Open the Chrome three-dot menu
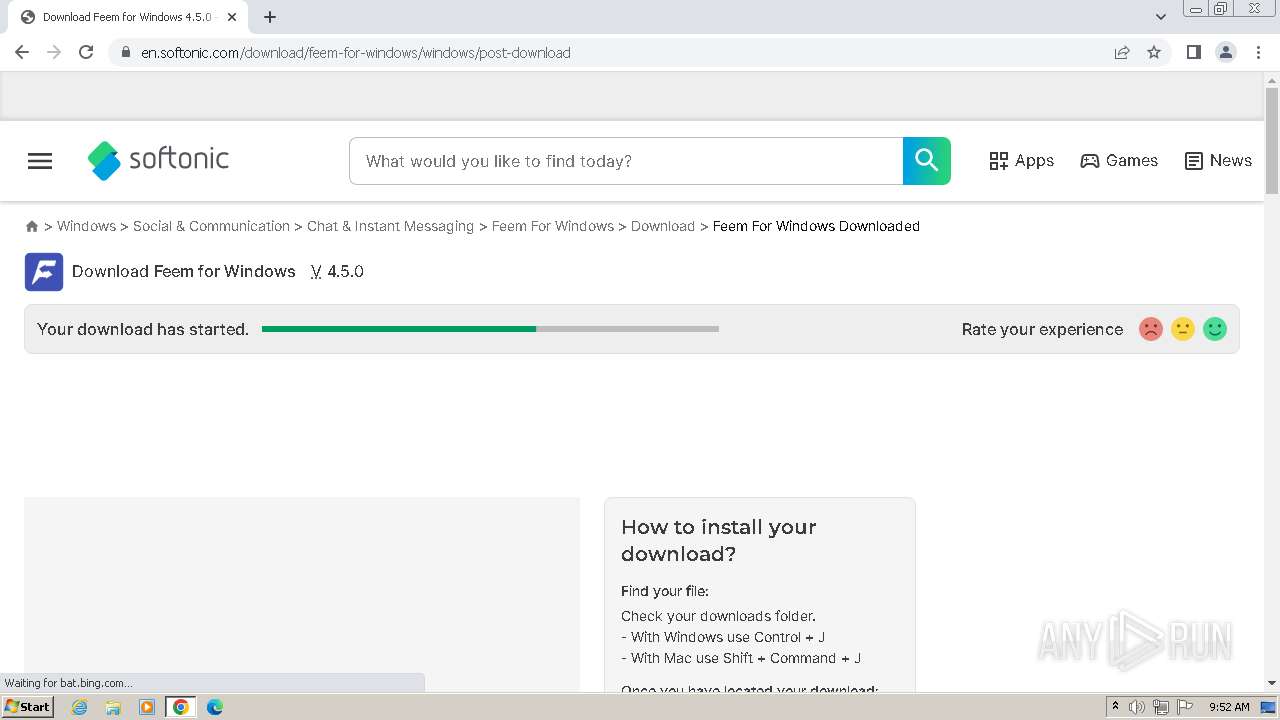Viewport: 1280px width, 720px height. pos(1258,52)
